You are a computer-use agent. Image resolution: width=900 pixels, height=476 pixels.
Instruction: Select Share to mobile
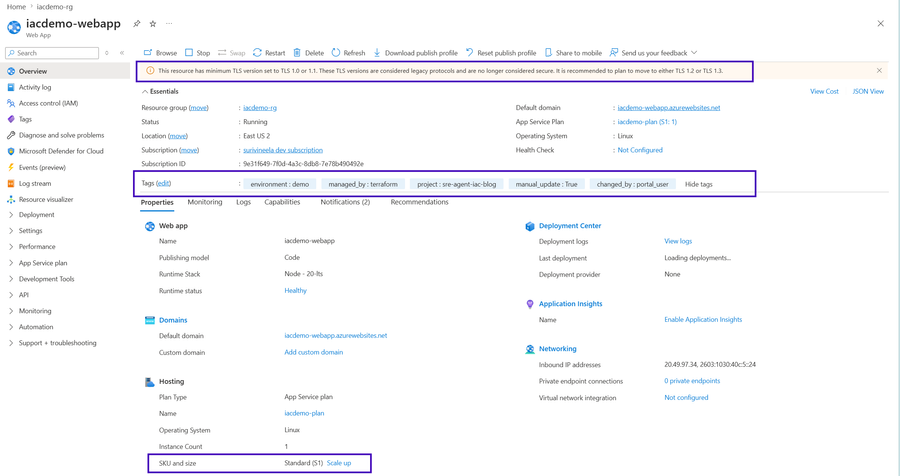click(x=573, y=53)
